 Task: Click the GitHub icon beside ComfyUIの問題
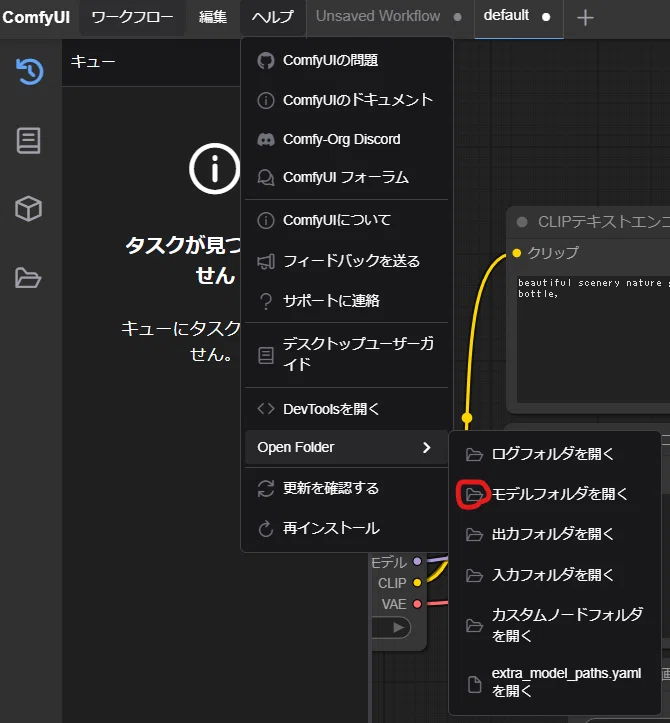click(x=266, y=61)
